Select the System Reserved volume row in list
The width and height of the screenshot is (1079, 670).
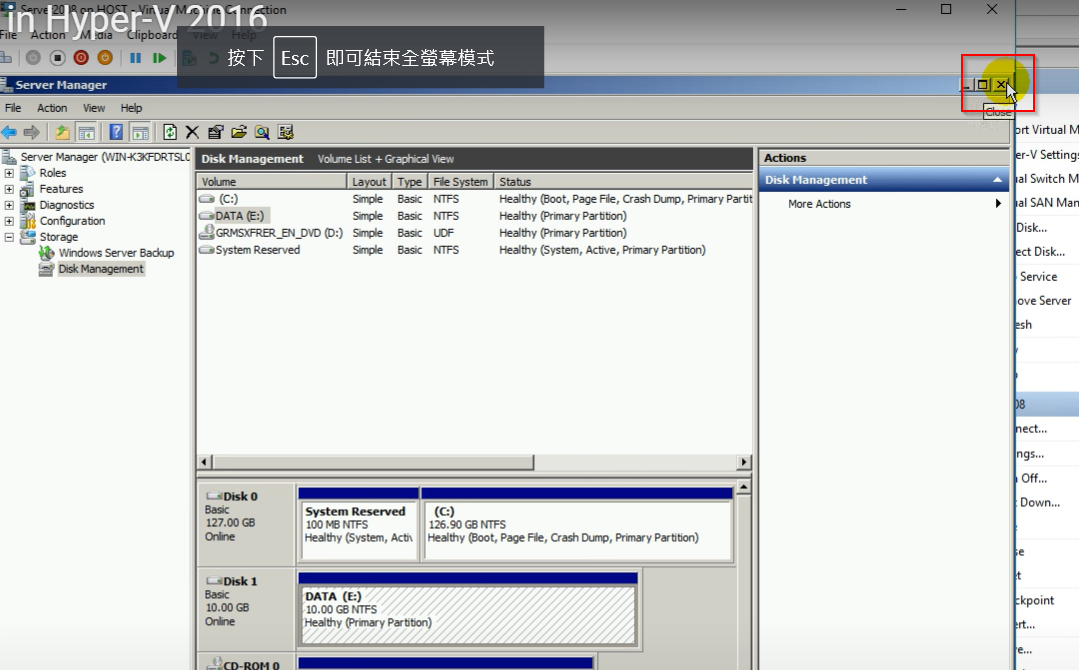tap(475, 250)
